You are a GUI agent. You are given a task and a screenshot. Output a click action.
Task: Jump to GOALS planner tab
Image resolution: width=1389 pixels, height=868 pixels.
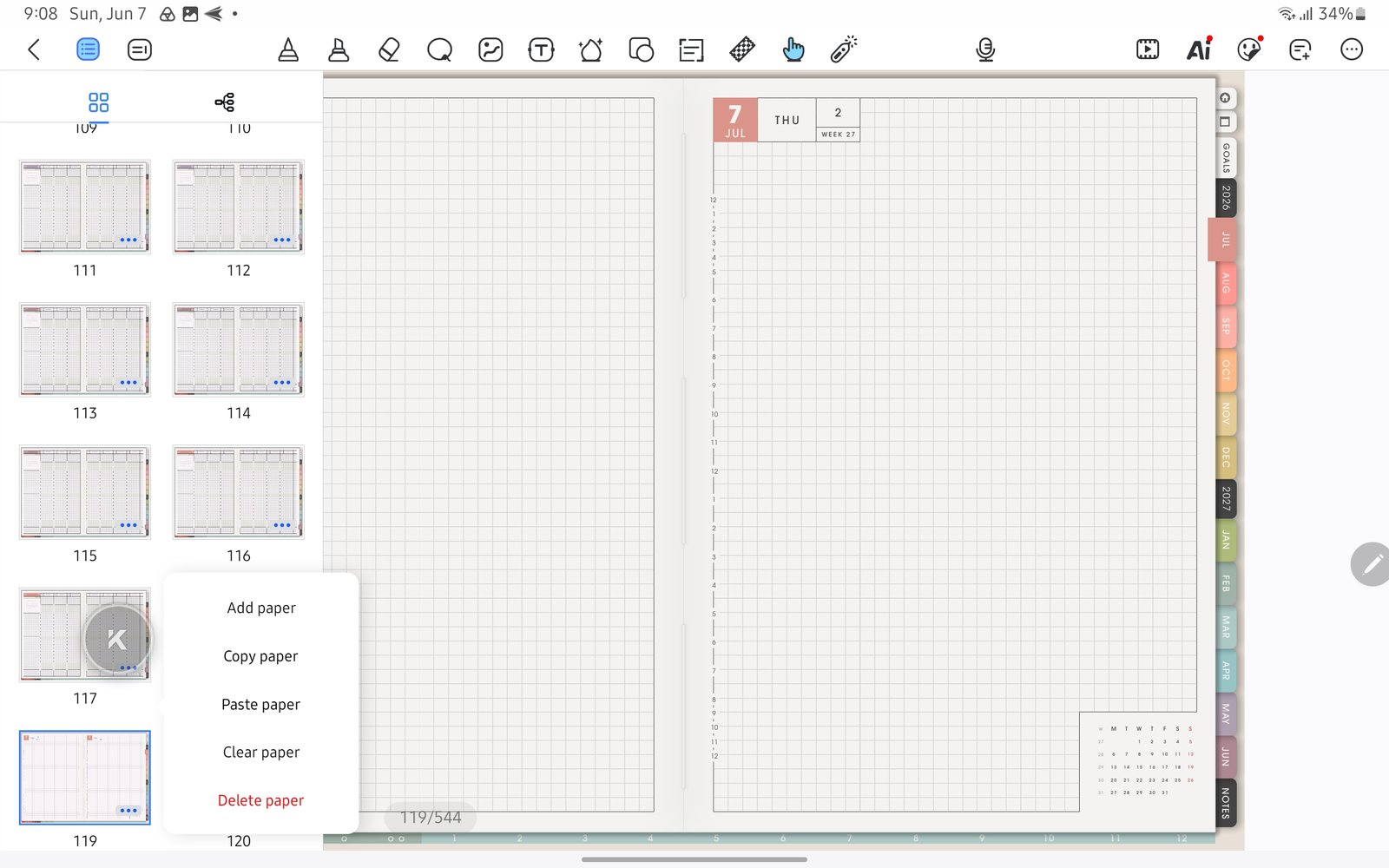coord(1225,158)
